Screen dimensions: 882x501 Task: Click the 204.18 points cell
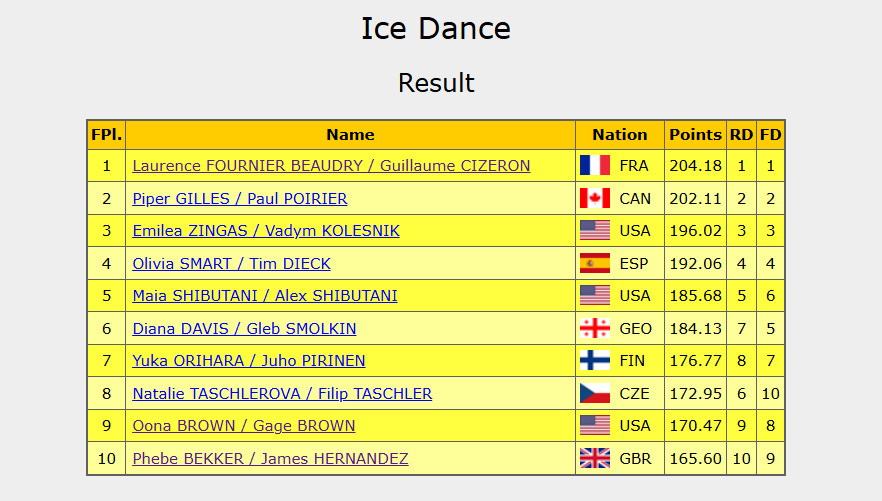click(695, 166)
